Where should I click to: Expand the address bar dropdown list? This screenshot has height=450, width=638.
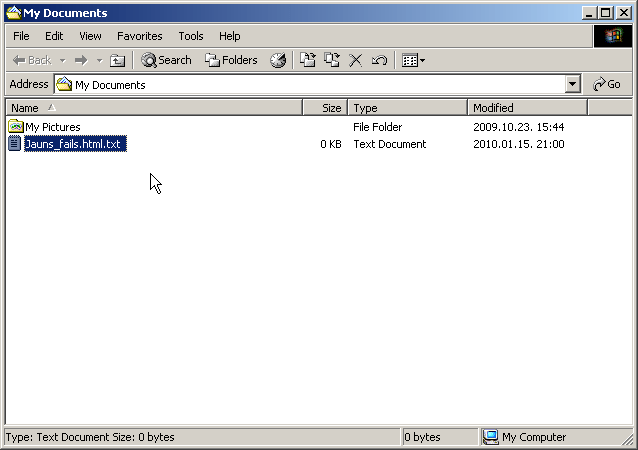[x=572, y=85]
